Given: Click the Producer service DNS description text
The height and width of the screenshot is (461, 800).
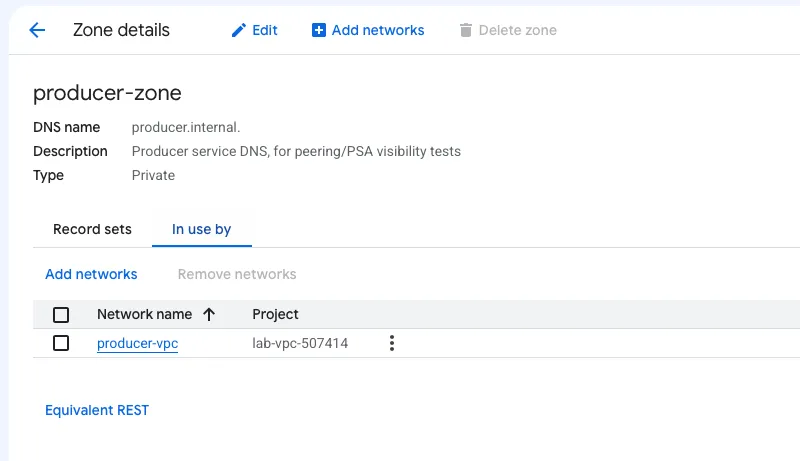Looking at the screenshot, I should coord(296,151).
